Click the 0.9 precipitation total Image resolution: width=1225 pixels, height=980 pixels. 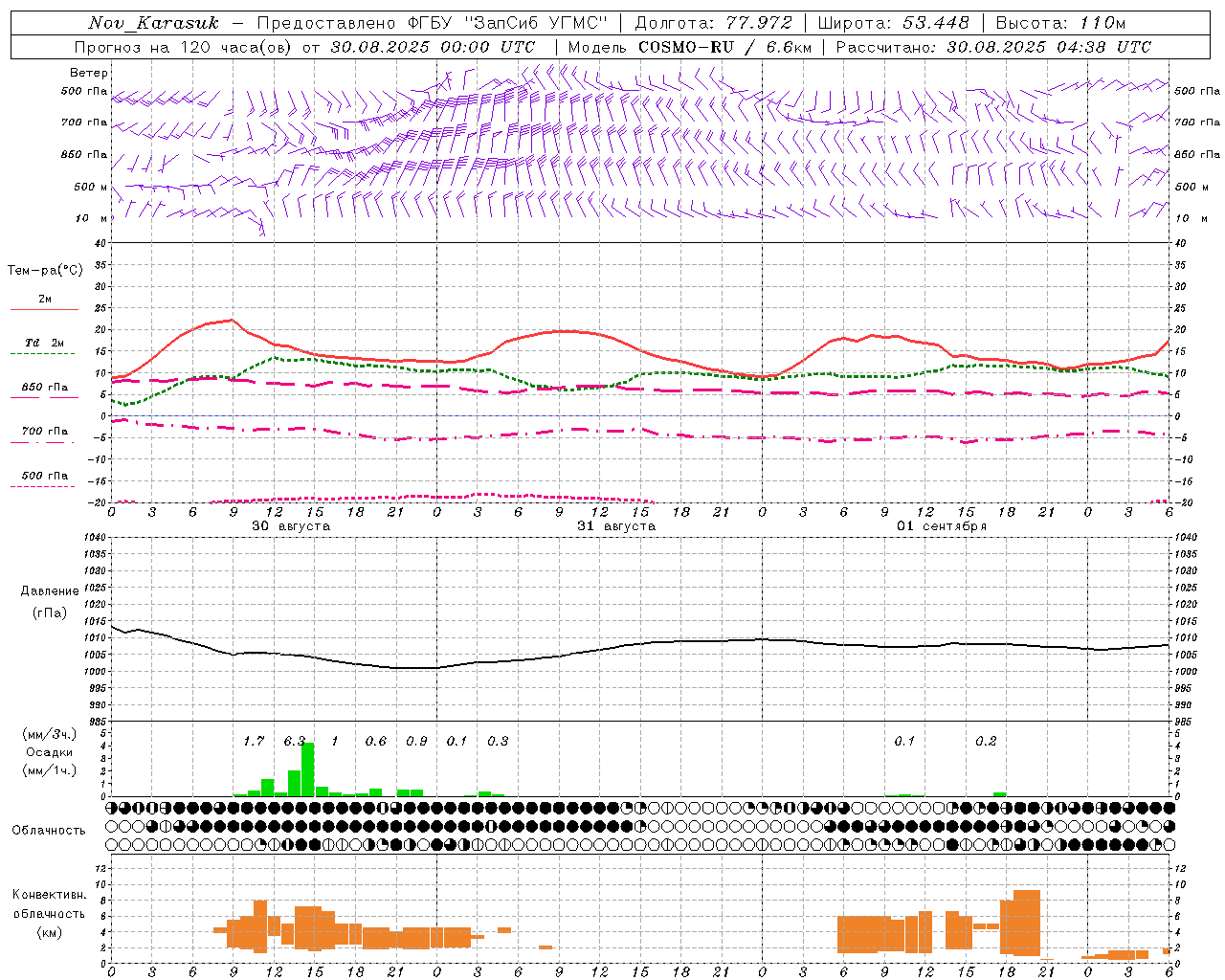416,742
